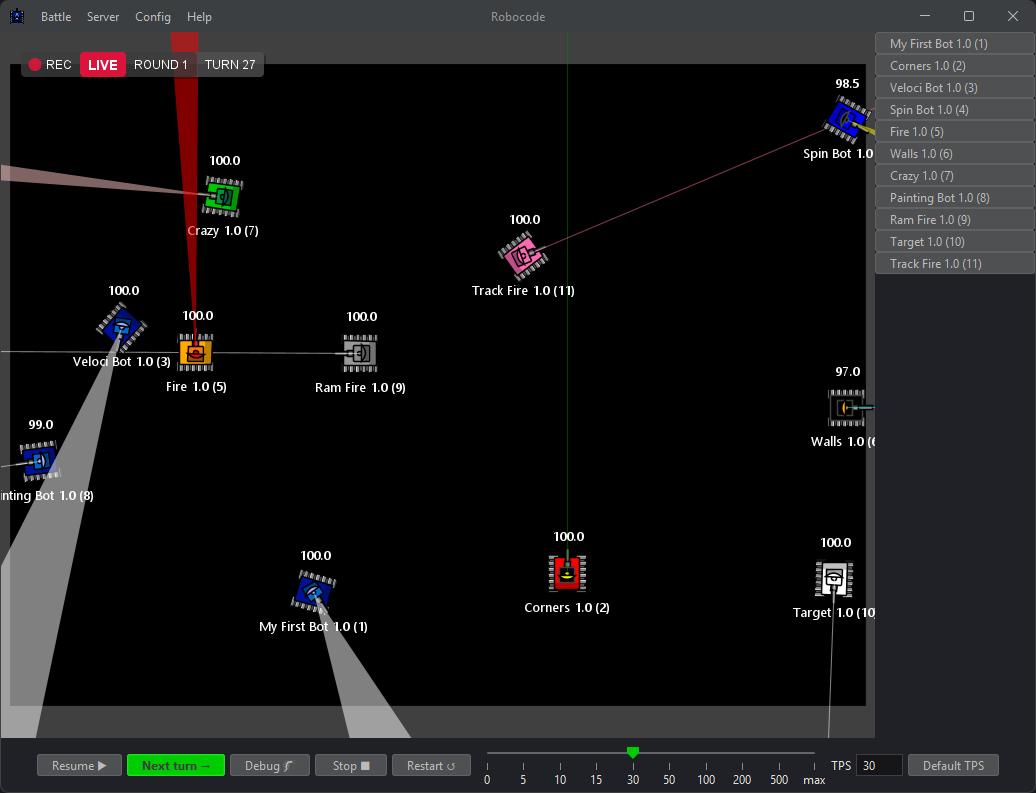
Task: Open Painting Bot 1.0 (8) from bot list
Action: point(955,198)
